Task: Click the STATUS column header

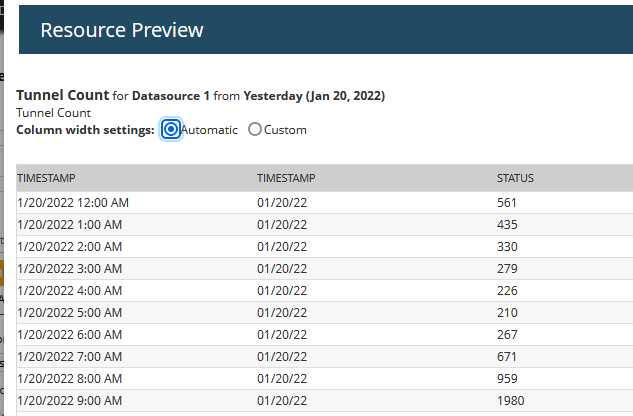Action: [515, 178]
